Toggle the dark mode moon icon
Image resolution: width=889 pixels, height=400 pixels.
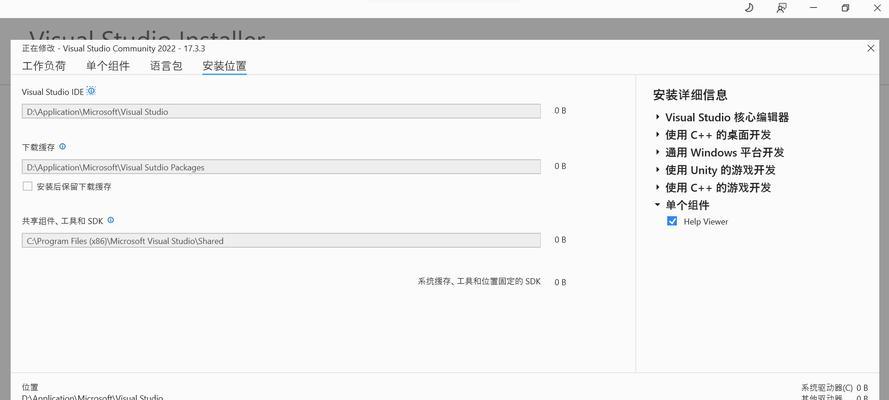point(749,8)
